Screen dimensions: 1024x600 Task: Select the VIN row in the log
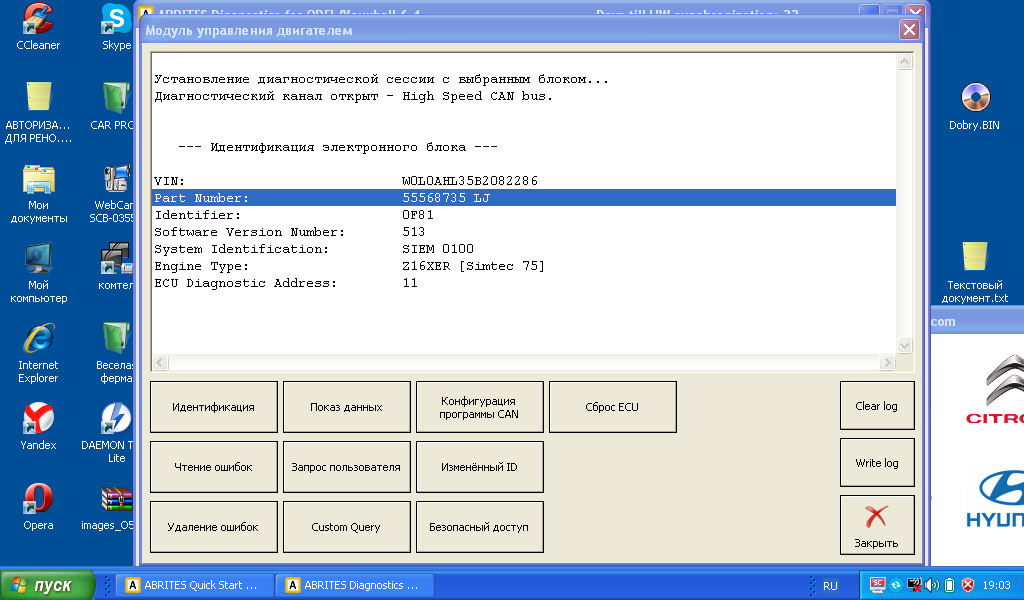click(524, 181)
